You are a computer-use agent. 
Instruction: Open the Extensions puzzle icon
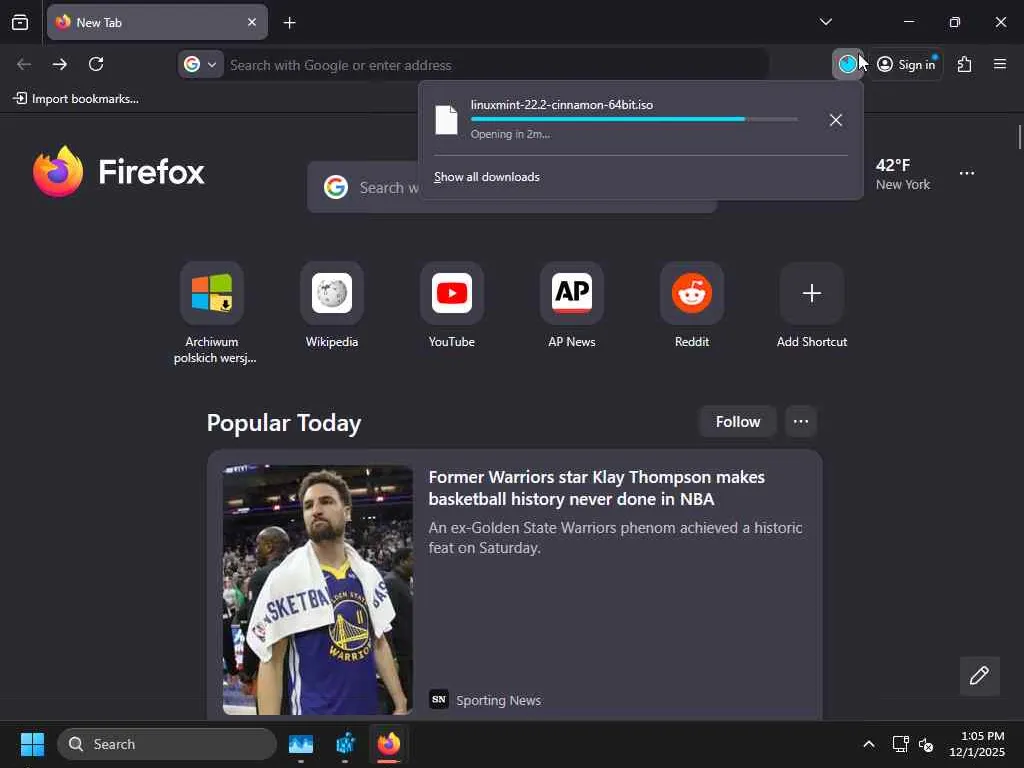(964, 64)
